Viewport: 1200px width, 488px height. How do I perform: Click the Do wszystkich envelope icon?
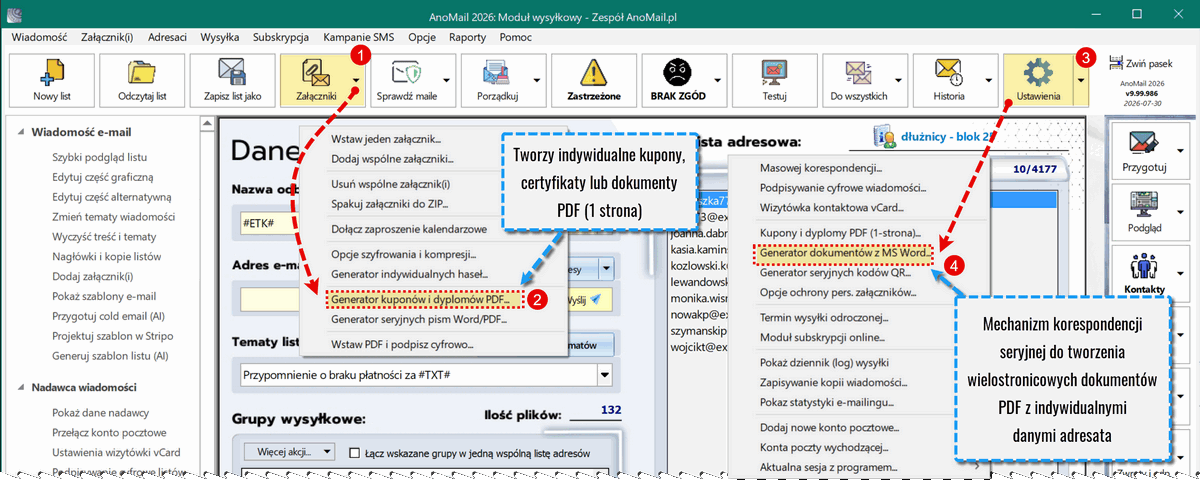859,73
